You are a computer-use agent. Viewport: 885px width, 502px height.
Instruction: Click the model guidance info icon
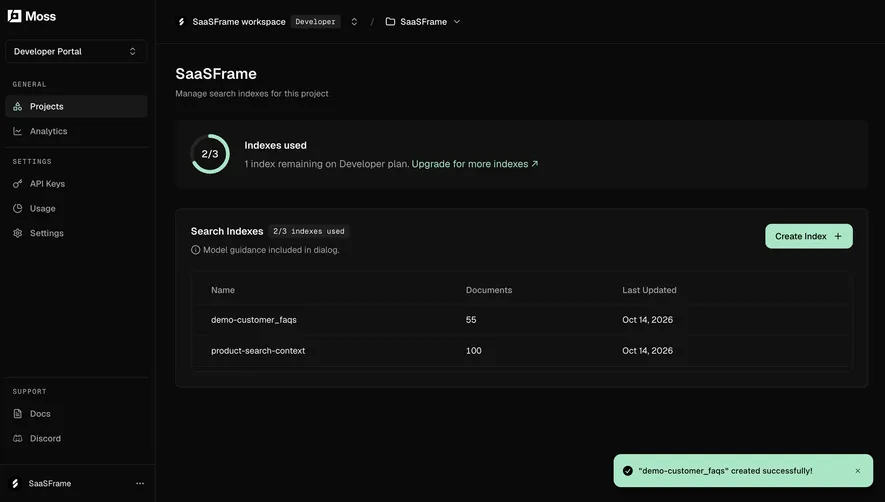click(195, 250)
